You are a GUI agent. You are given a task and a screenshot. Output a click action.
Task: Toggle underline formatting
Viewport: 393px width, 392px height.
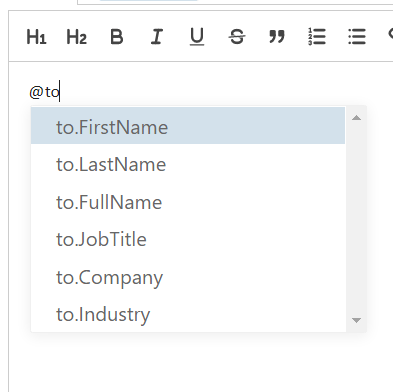(x=197, y=37)
